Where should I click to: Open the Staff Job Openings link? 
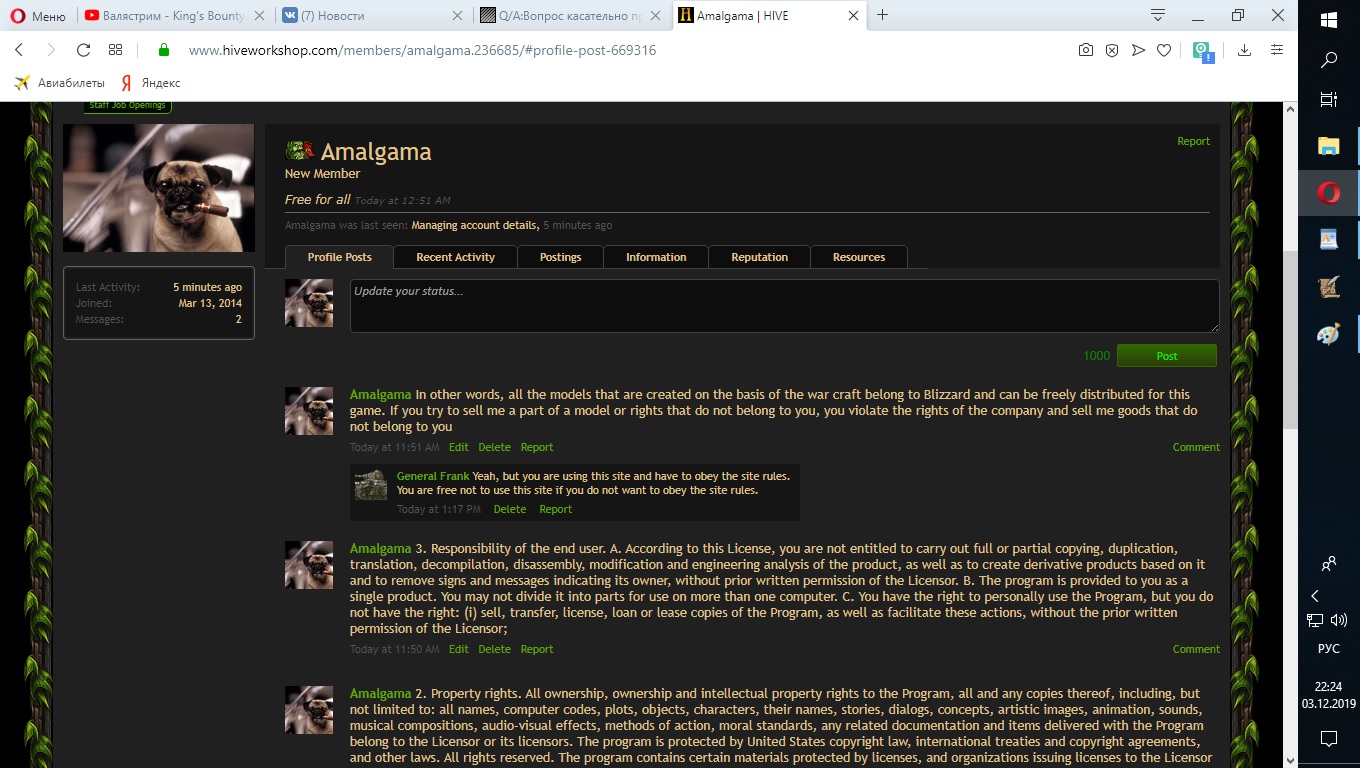pyautogui.click(x=128, y=106)
